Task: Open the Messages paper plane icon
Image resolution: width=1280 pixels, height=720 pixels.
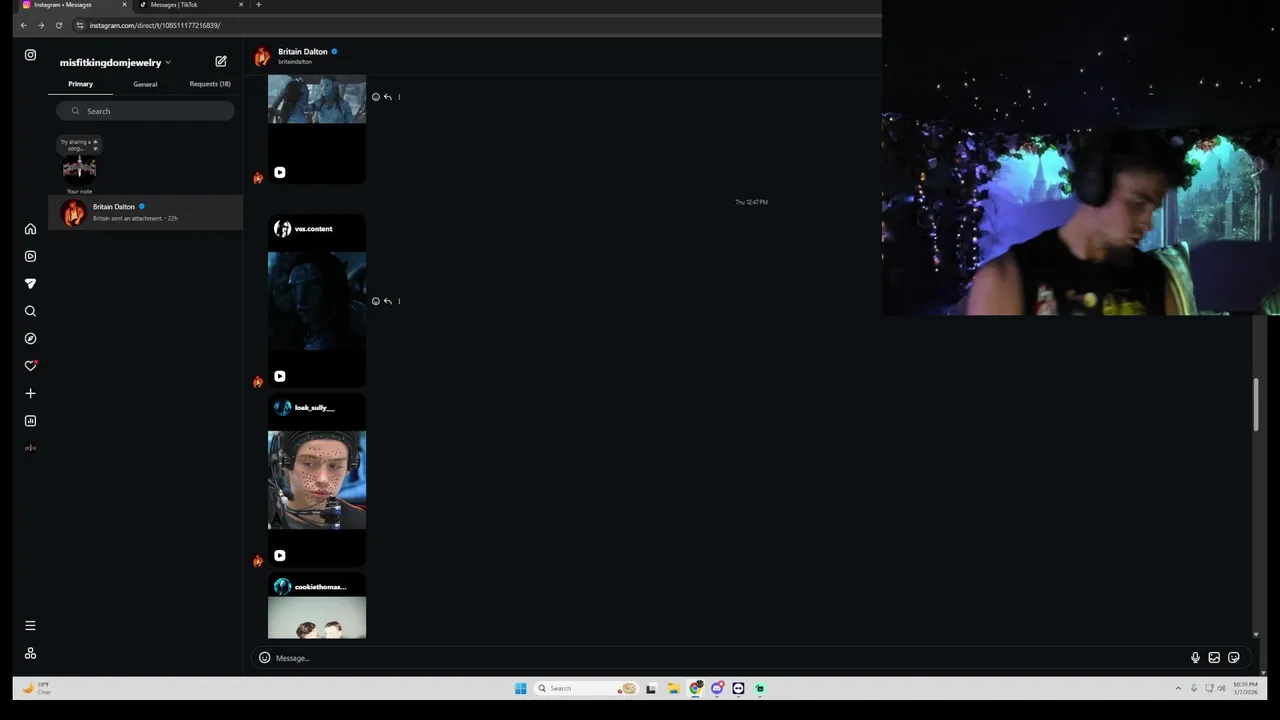Action: pos(30,284)
